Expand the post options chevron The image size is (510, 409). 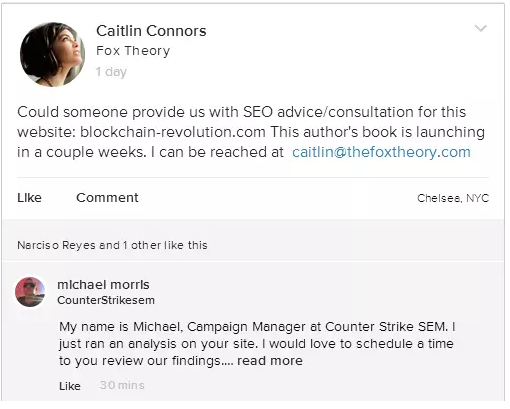481,29
